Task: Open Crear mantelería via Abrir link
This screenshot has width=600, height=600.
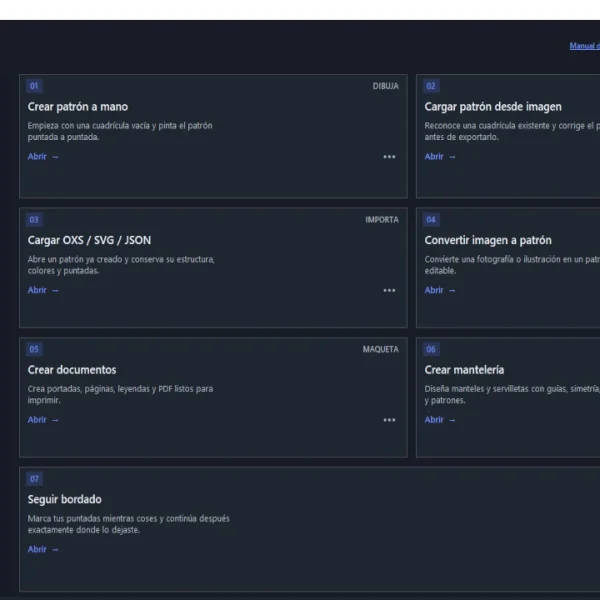Action: [x=440, y=420]
